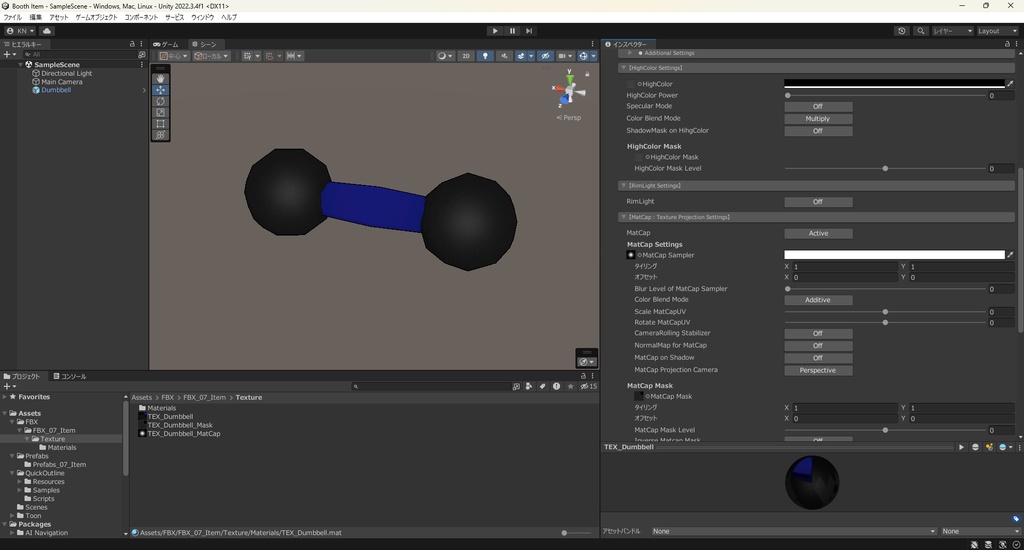
Task: Open the KN account dropdown
Action: 21,31
